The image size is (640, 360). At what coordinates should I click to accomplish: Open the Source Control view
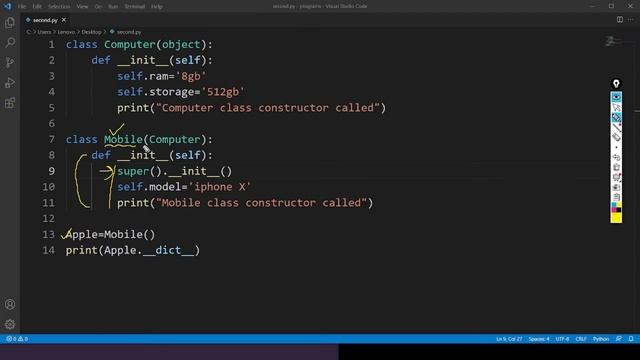pyautogui.click(x=10, y=62)
